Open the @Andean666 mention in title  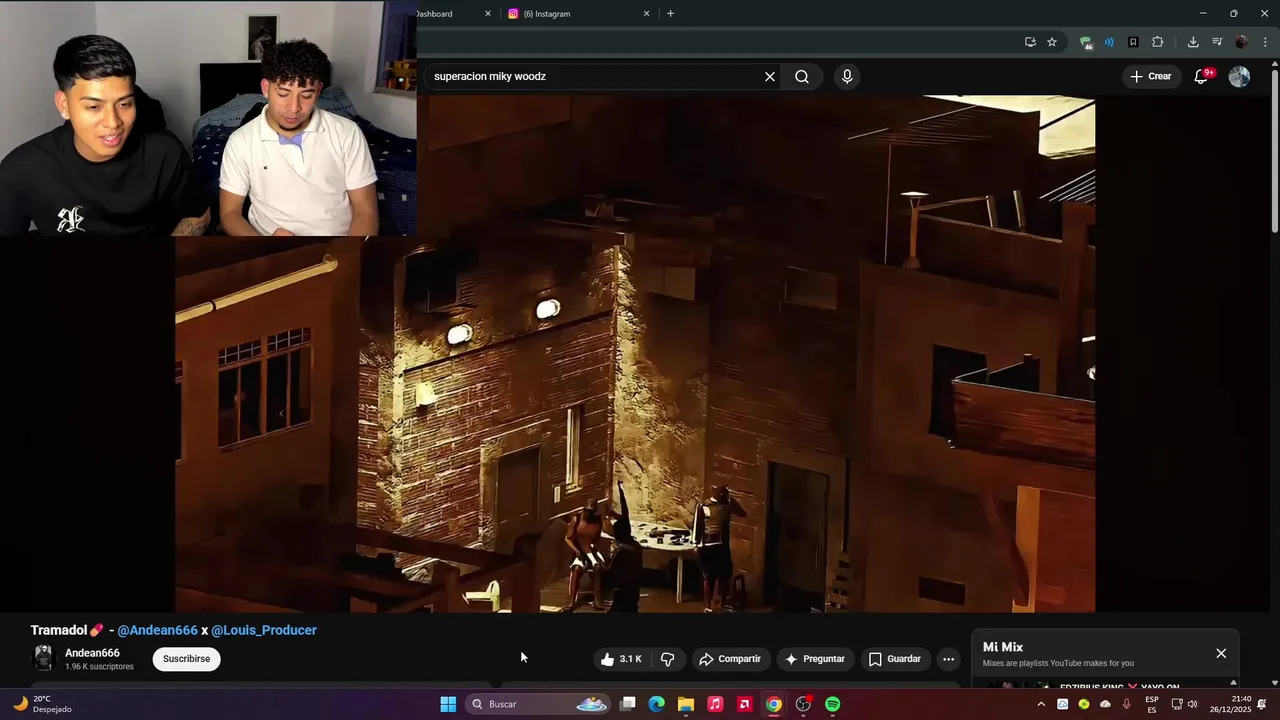(157, 630)
